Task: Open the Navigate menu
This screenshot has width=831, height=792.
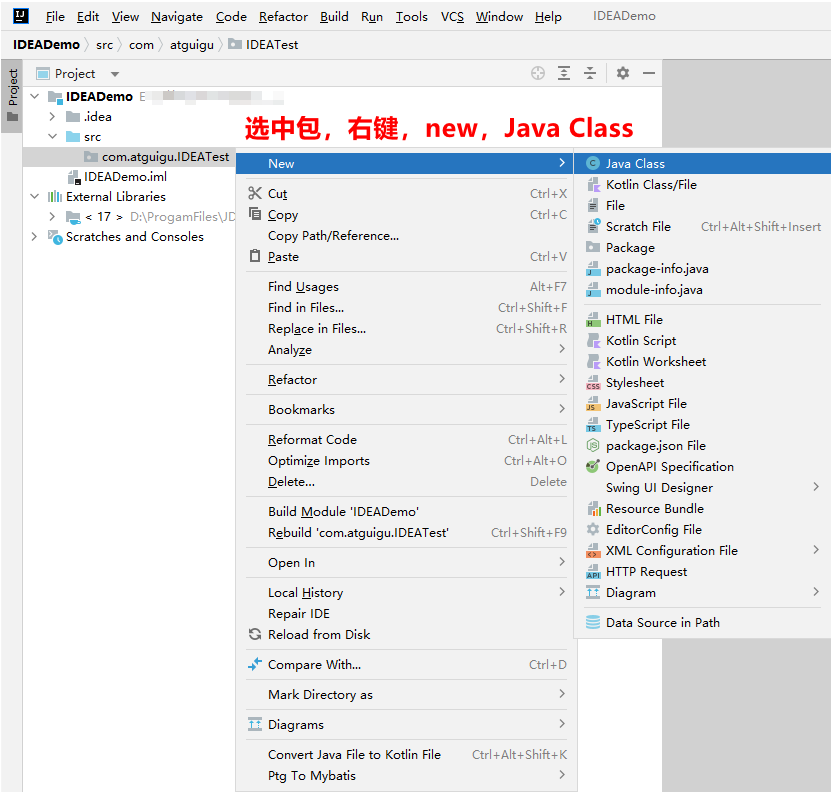Action: tap(176, 16)
